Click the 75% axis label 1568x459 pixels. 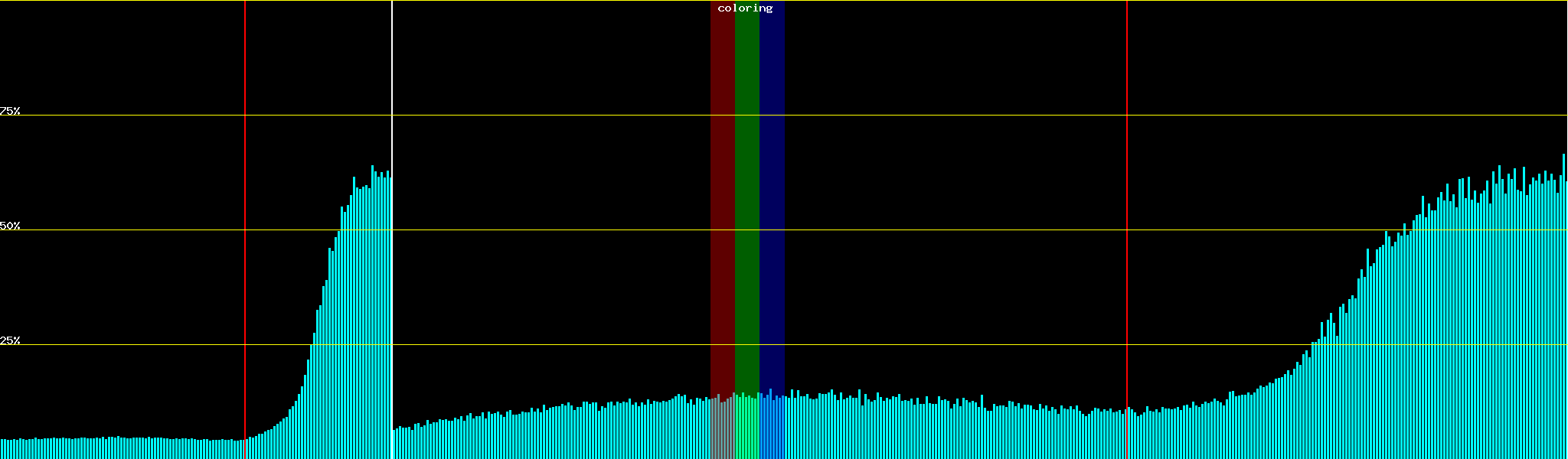point(10,111)
